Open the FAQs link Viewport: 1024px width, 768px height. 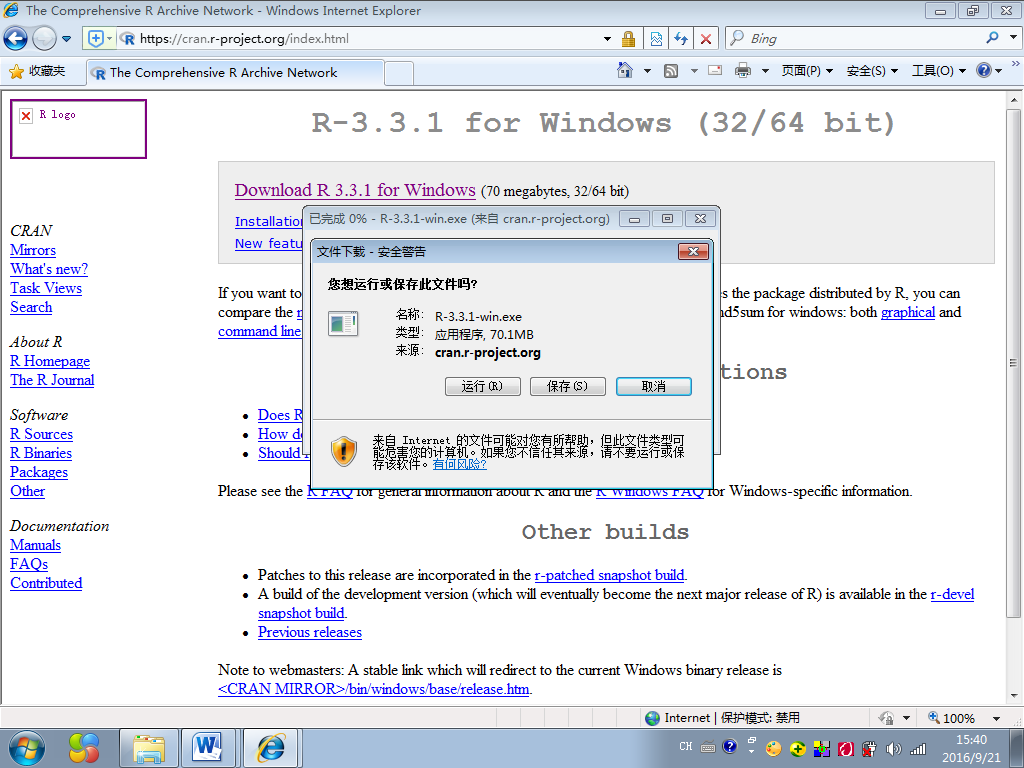coord(29,564)
